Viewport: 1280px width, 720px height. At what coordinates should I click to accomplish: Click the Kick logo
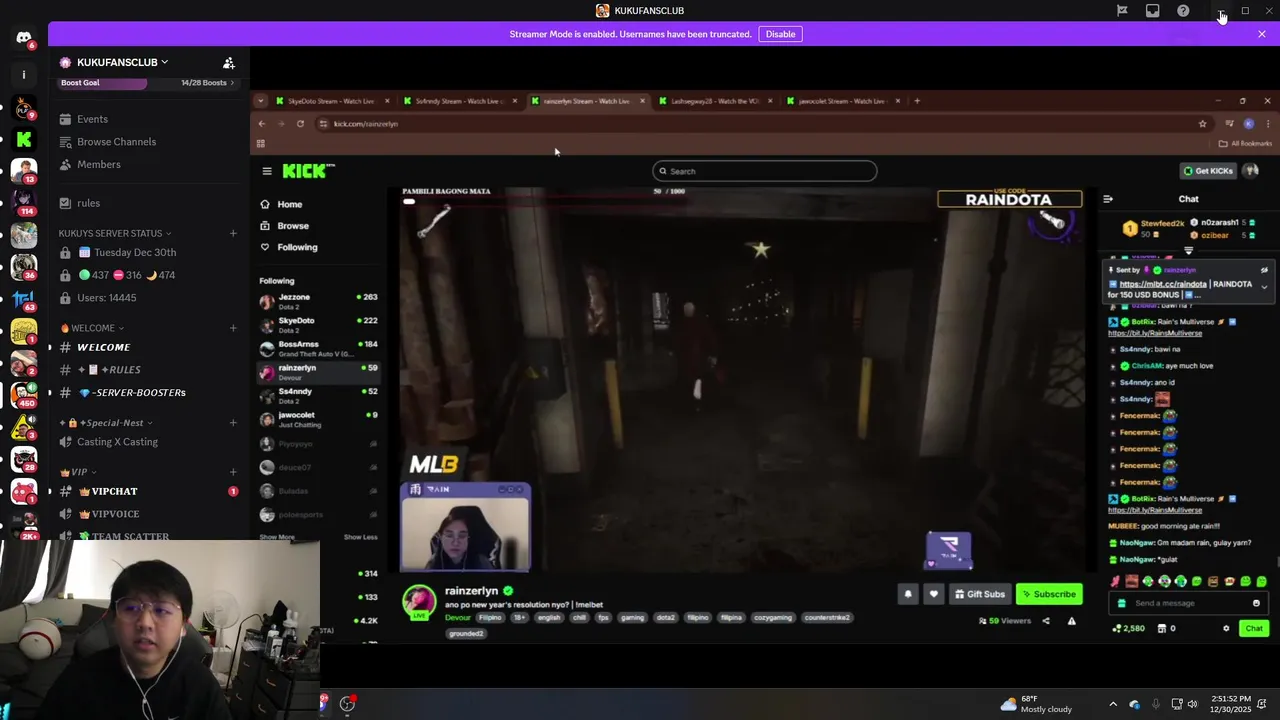coord(308,171)
